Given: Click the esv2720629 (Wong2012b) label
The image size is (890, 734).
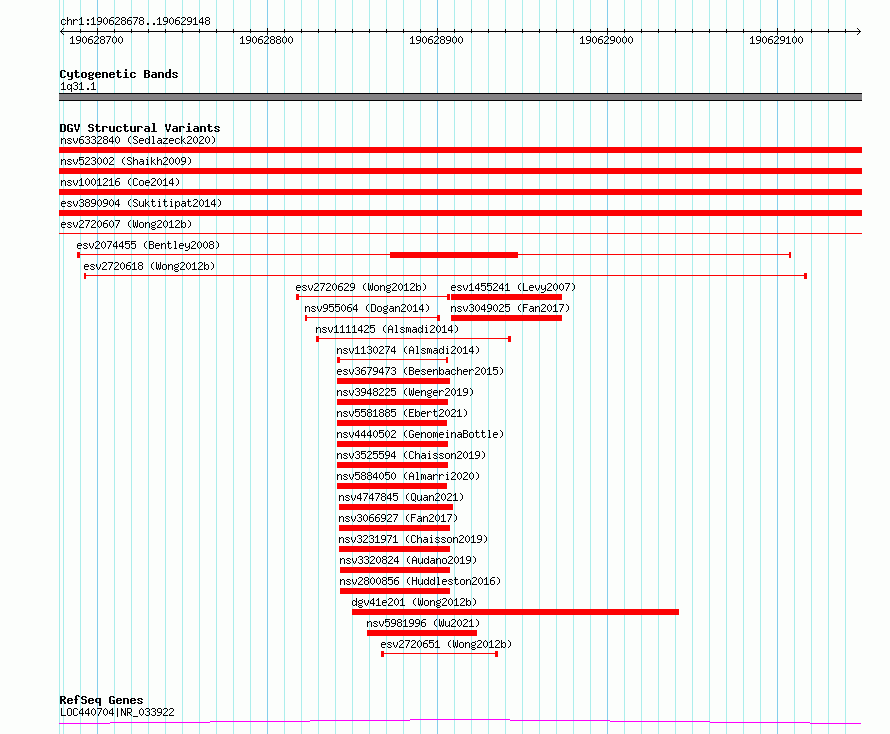Looking at the screenshot, I should (361, 287).
